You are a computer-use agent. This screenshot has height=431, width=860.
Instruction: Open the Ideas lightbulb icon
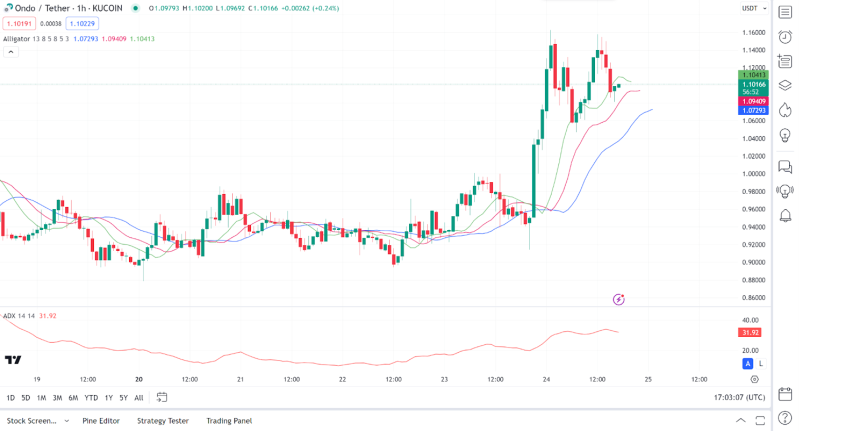coord(785,135)
